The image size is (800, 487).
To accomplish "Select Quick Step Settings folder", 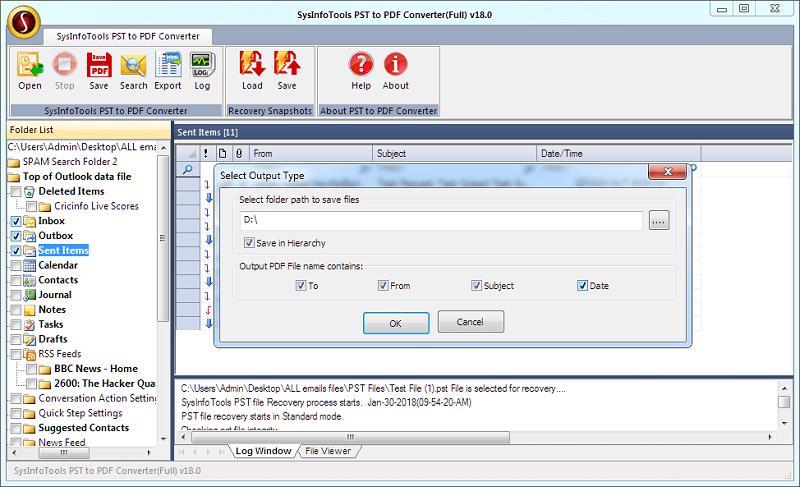I will tap(80, 414).
